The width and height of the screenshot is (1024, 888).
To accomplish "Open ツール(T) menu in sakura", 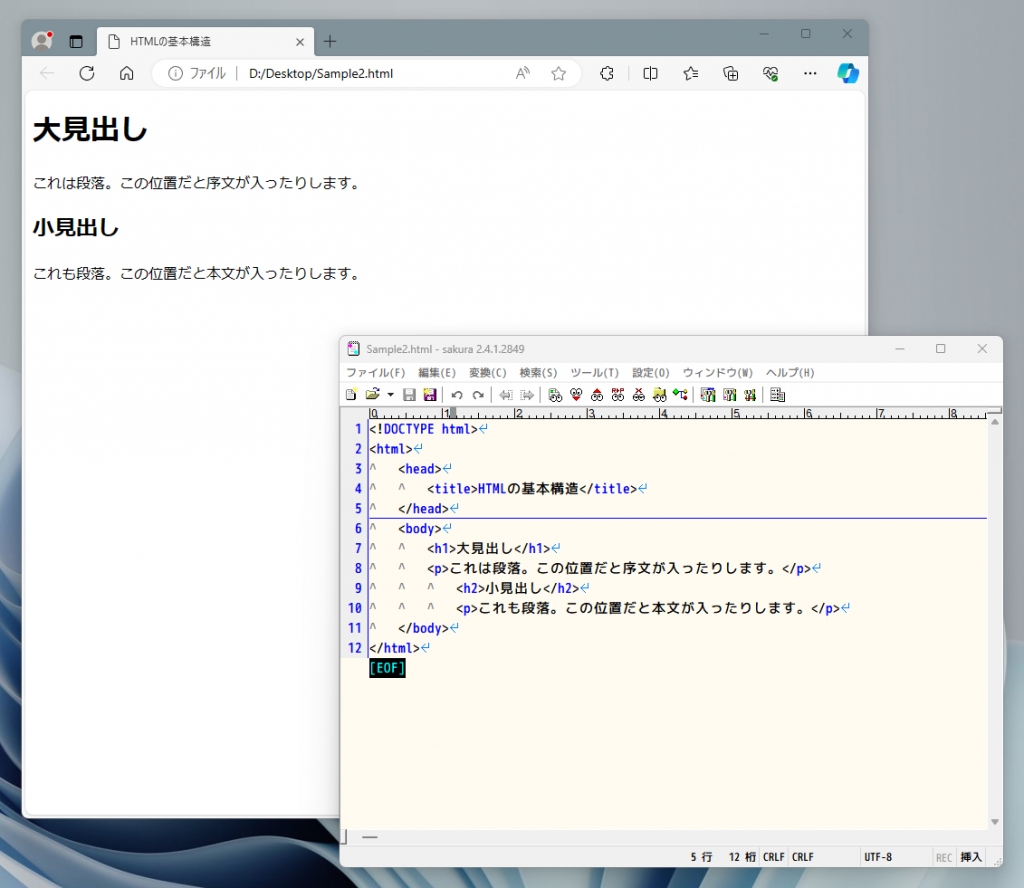I will (594, 373).
